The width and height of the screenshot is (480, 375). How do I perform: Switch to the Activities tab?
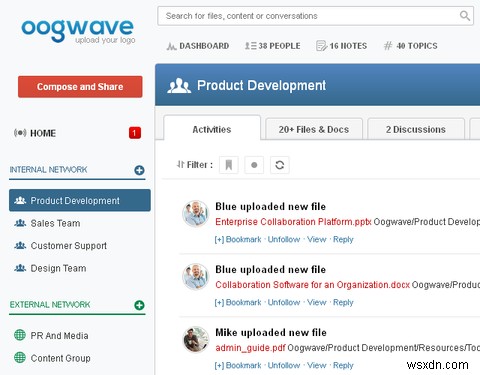(x=212, y=129)
